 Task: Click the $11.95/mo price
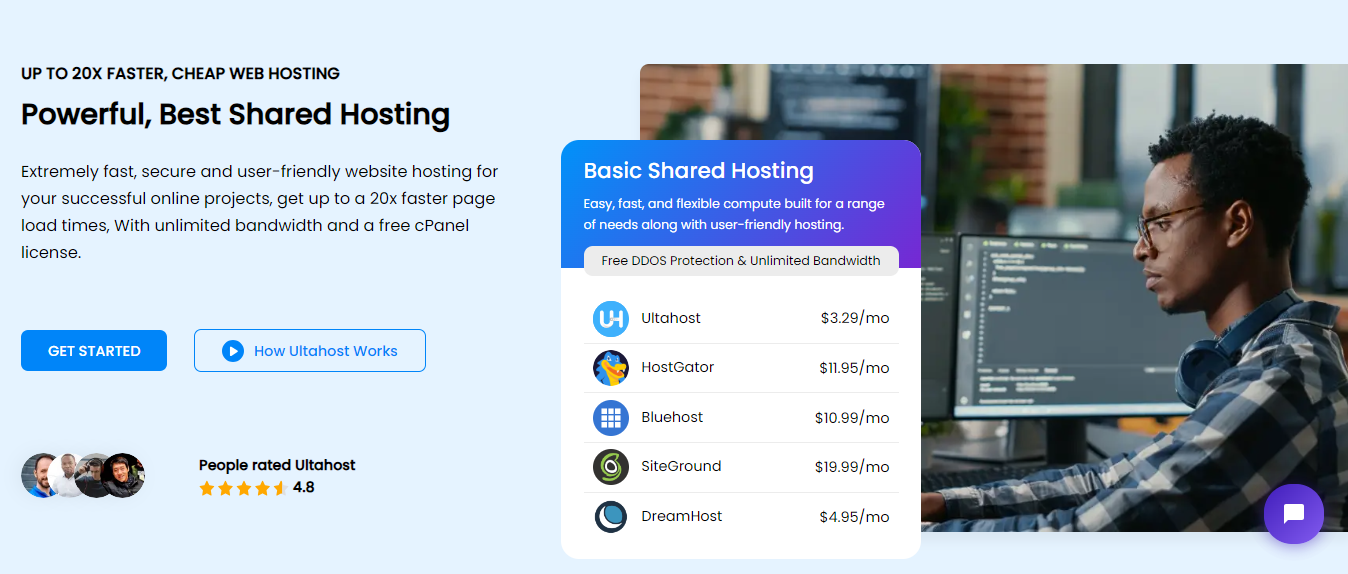coord(854,368)
